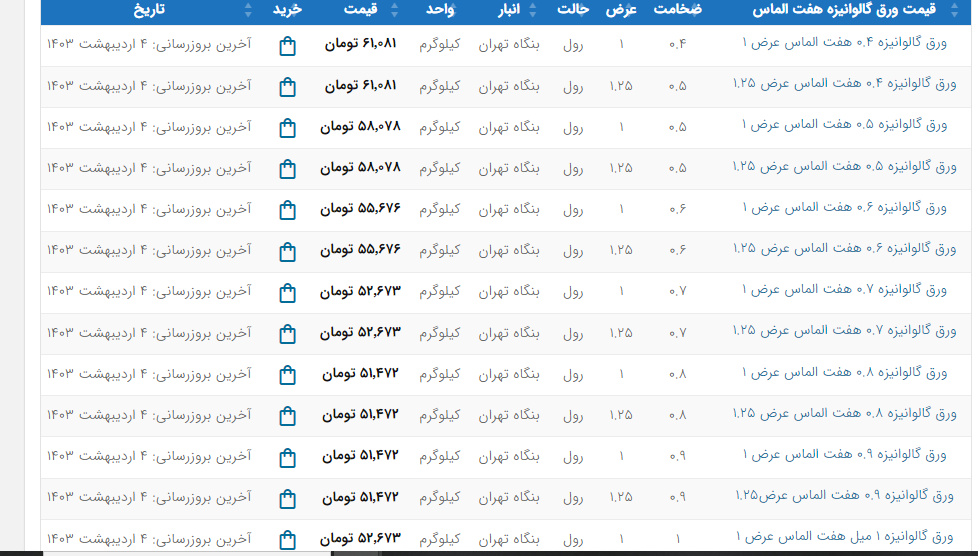This screenshot has height=556, width=978.
Task: Click shopping bag for 0.8 sheet width 1
Action: click(x=288, y=375)
